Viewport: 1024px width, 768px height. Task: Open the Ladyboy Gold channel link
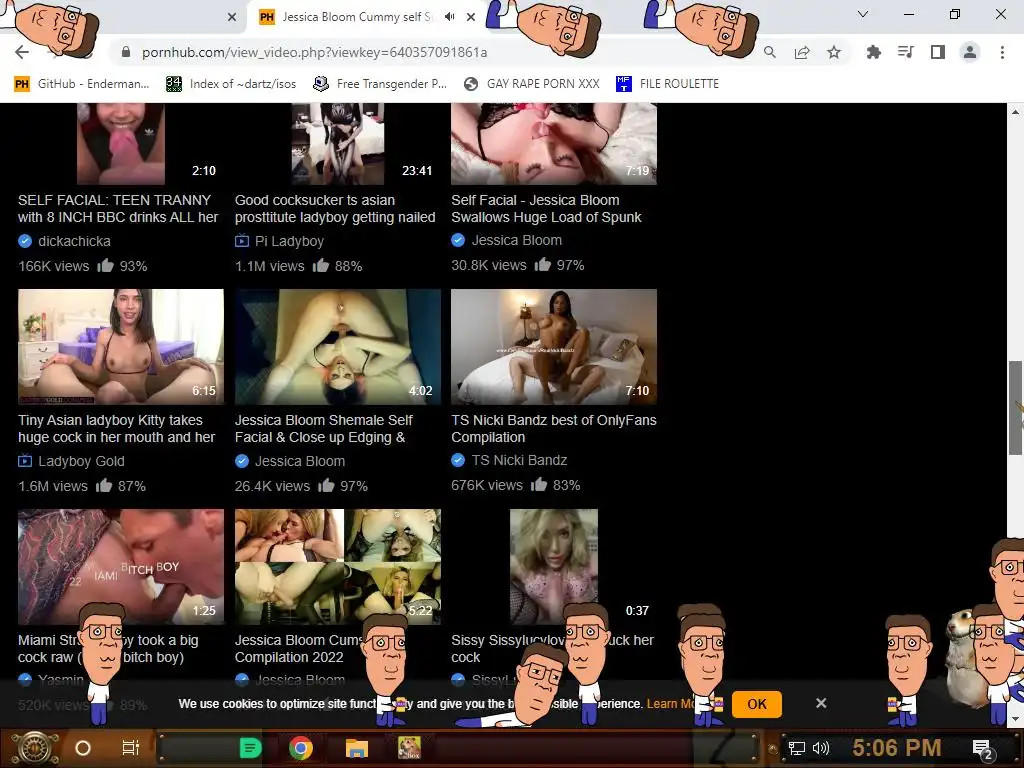pos(81,461)
